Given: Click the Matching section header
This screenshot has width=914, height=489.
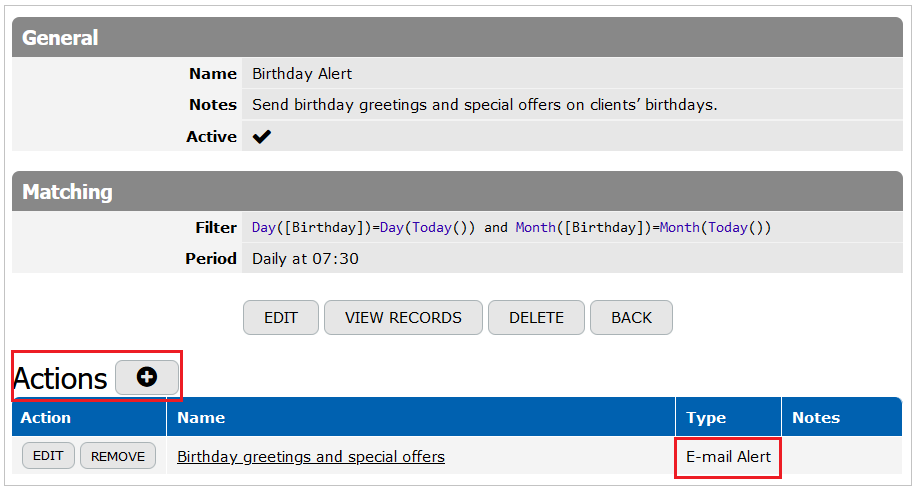Looking at the screenshot, I should pyautogui.click(x=457, y=191).
